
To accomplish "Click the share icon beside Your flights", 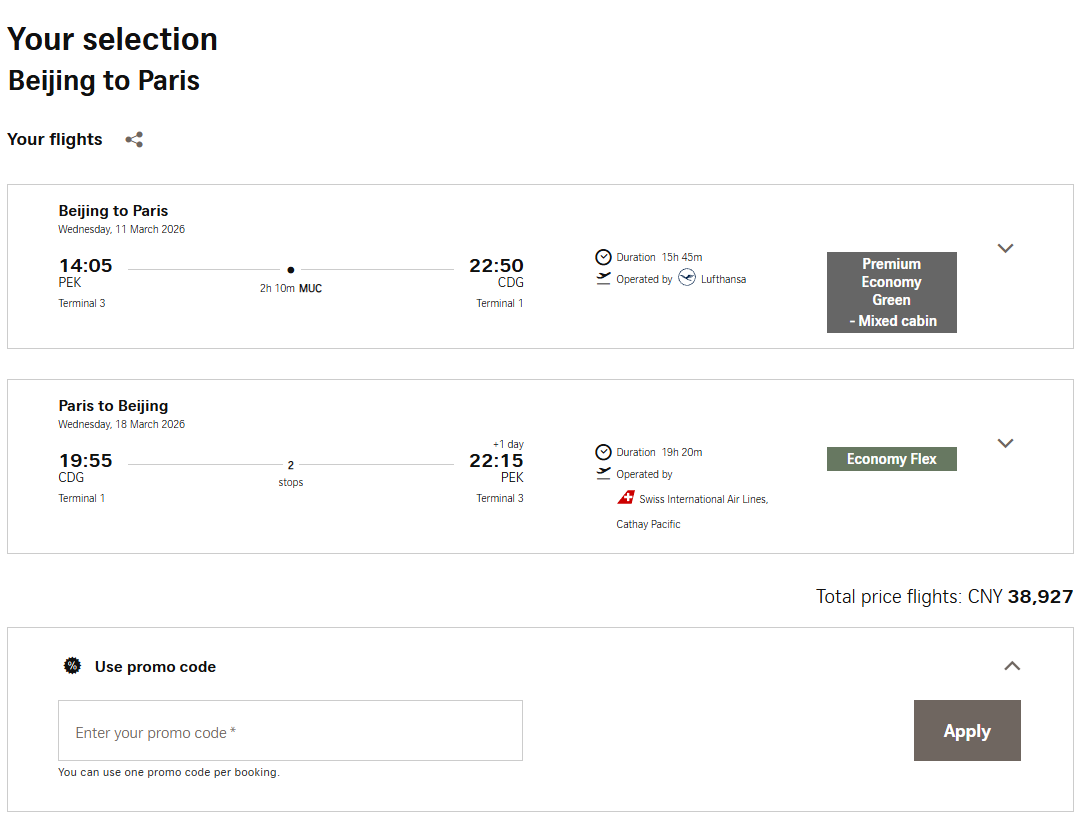I will 134,140.
